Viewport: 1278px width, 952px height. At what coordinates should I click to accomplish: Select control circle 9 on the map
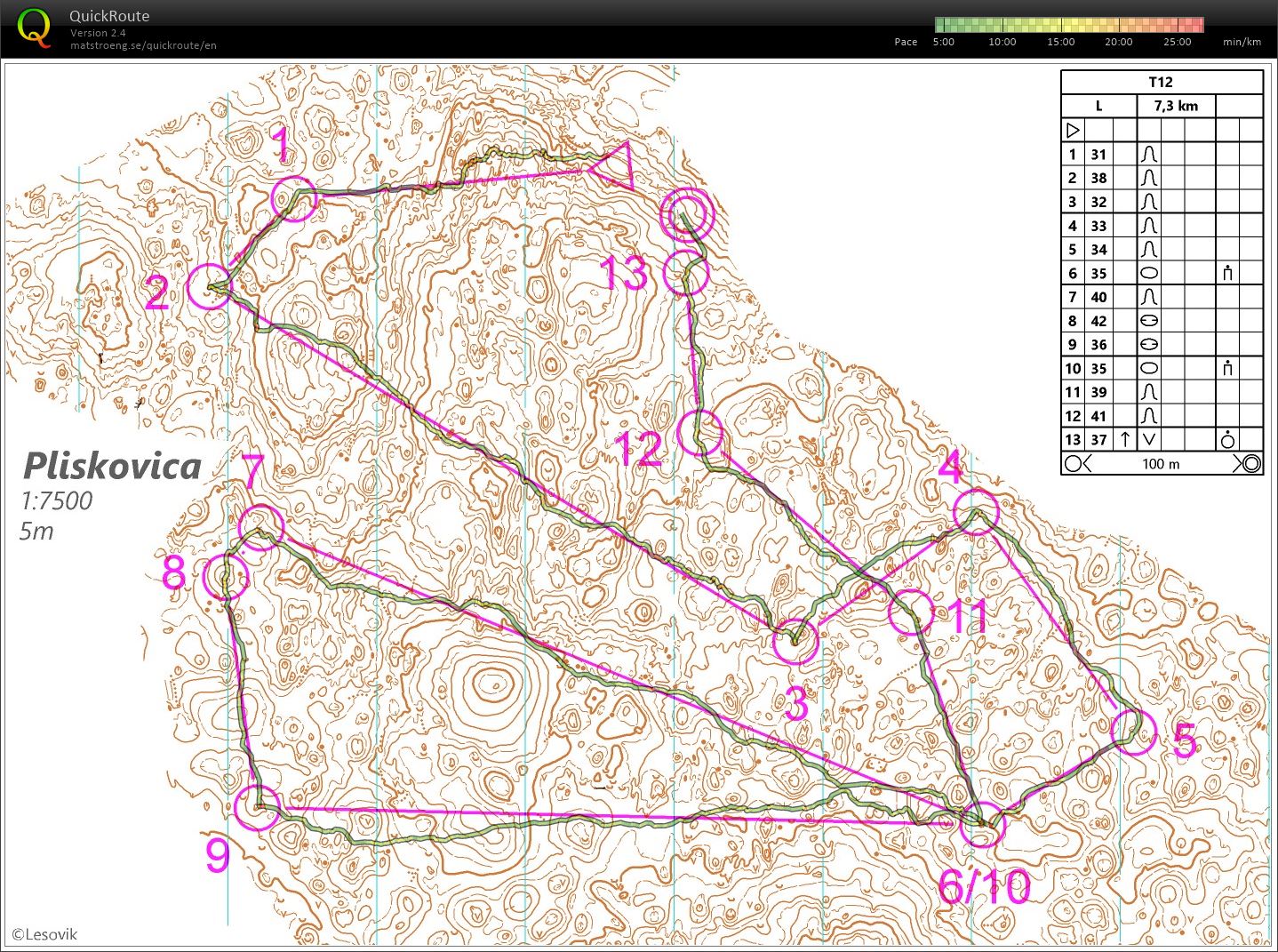(x=258, y=807)
